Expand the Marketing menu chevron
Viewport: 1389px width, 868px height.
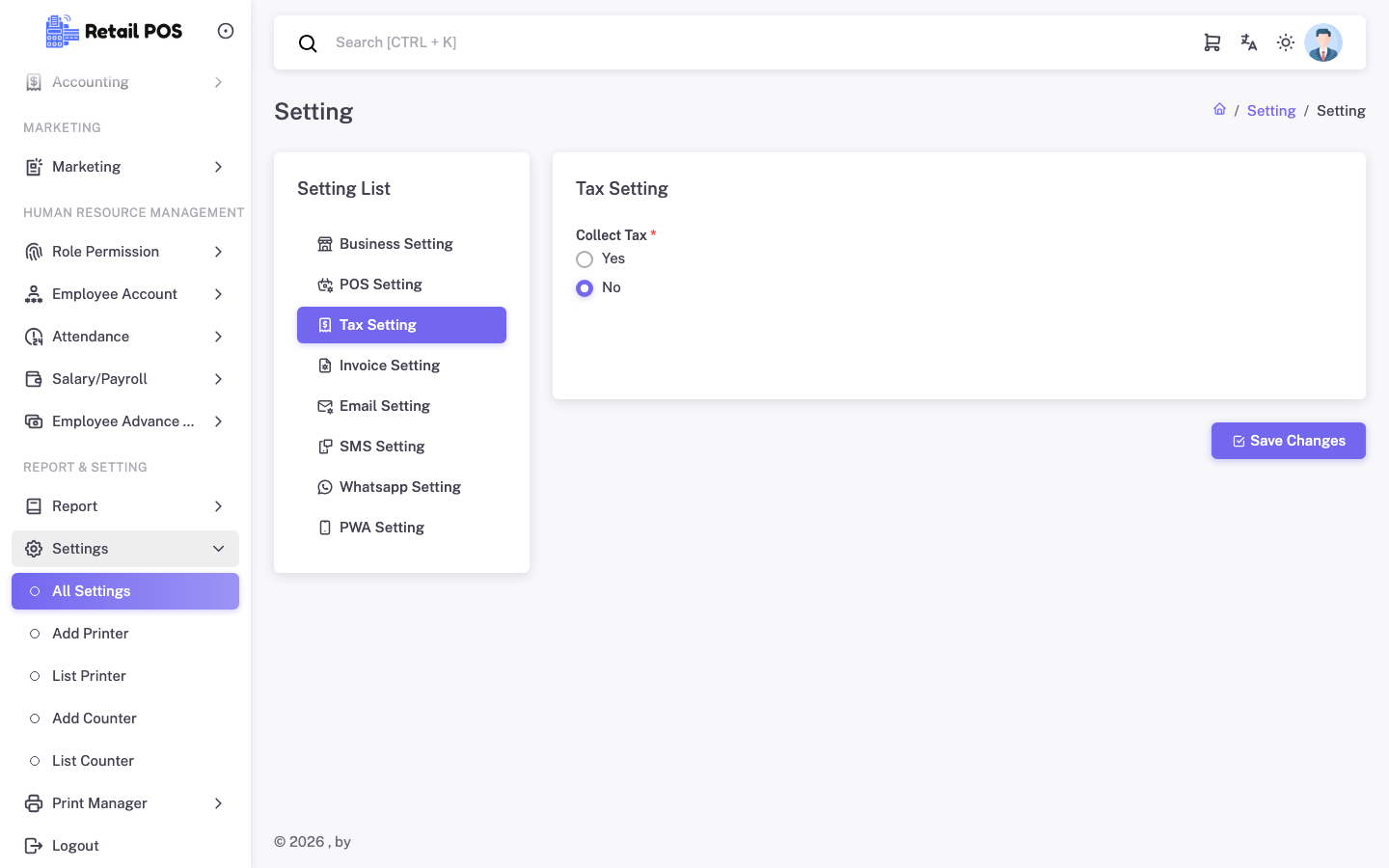coord(219,167)
